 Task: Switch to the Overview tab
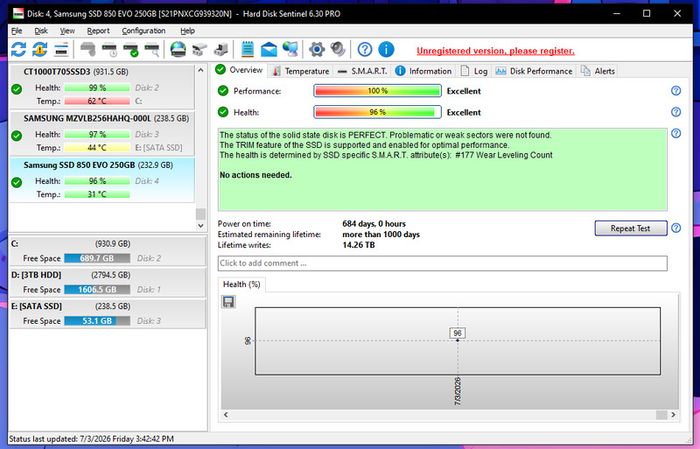(239, 70)
